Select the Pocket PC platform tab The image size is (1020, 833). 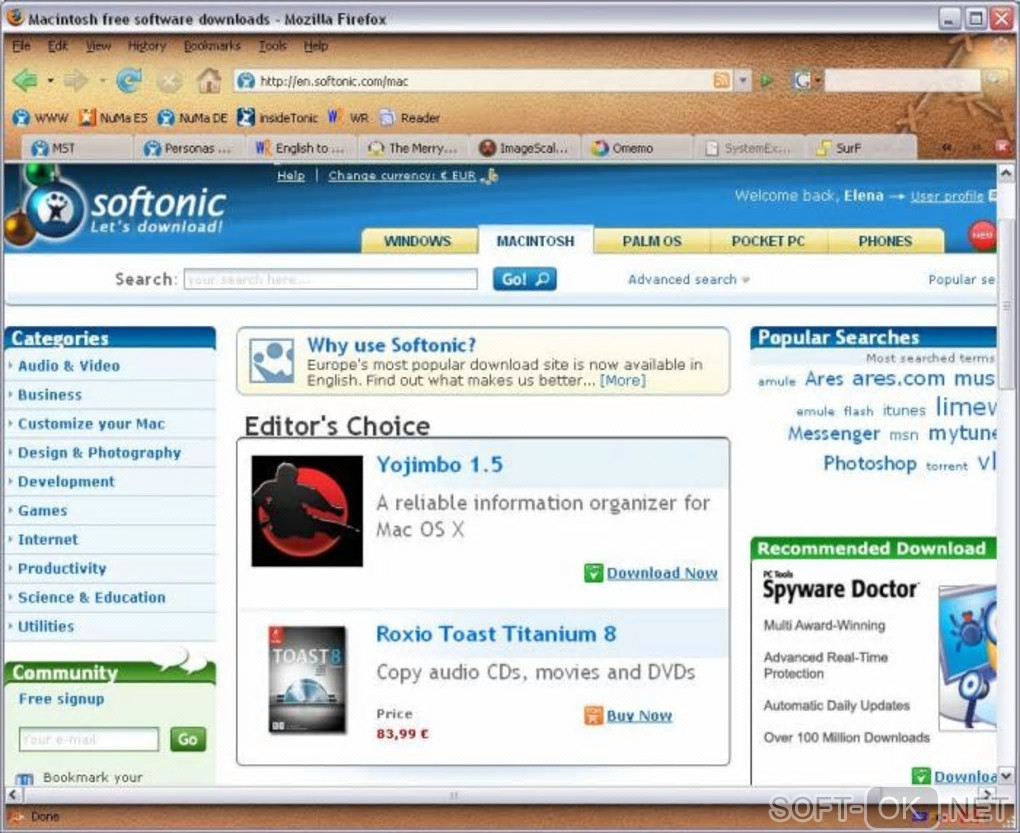point(768,241)
